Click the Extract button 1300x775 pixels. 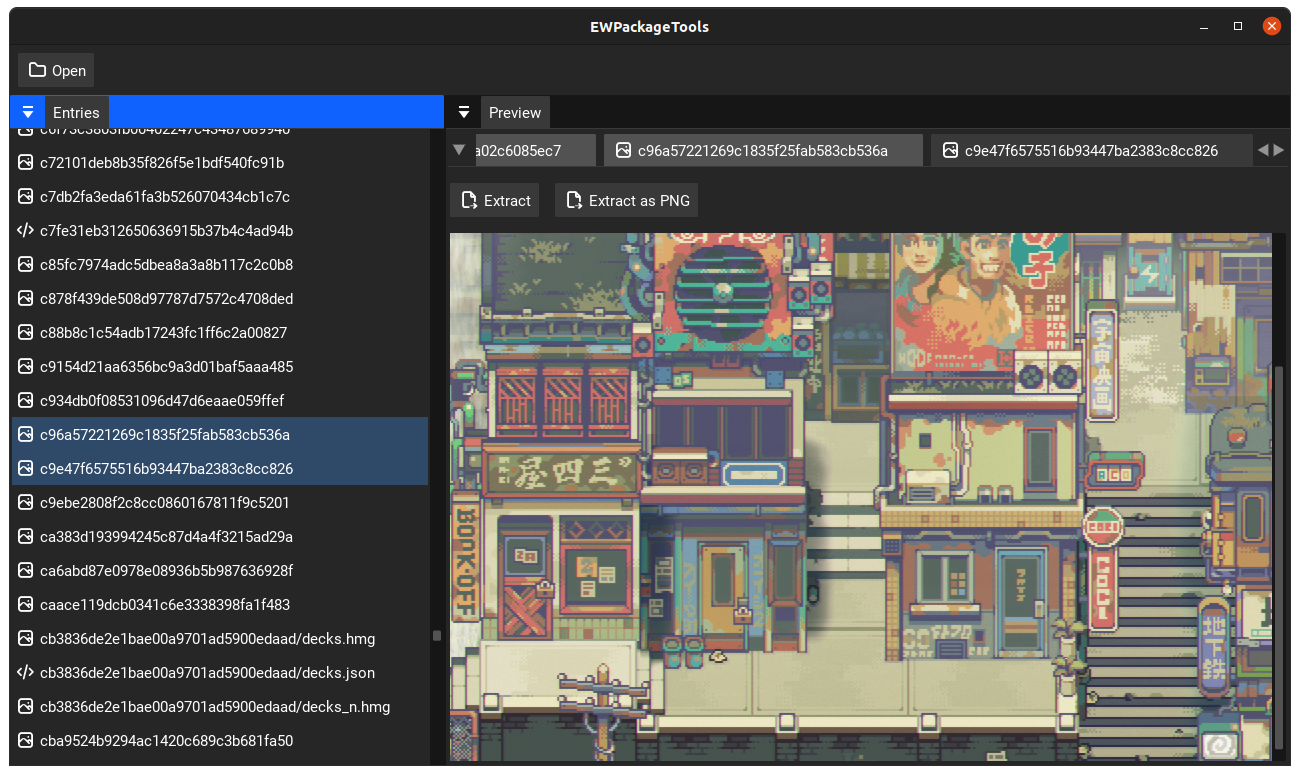click(495, 200)
